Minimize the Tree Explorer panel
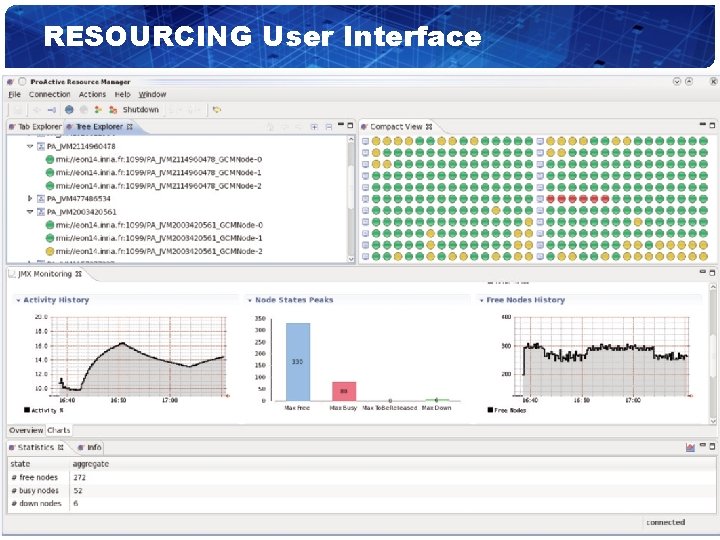720x540 pixels. (x=341, y=124)
